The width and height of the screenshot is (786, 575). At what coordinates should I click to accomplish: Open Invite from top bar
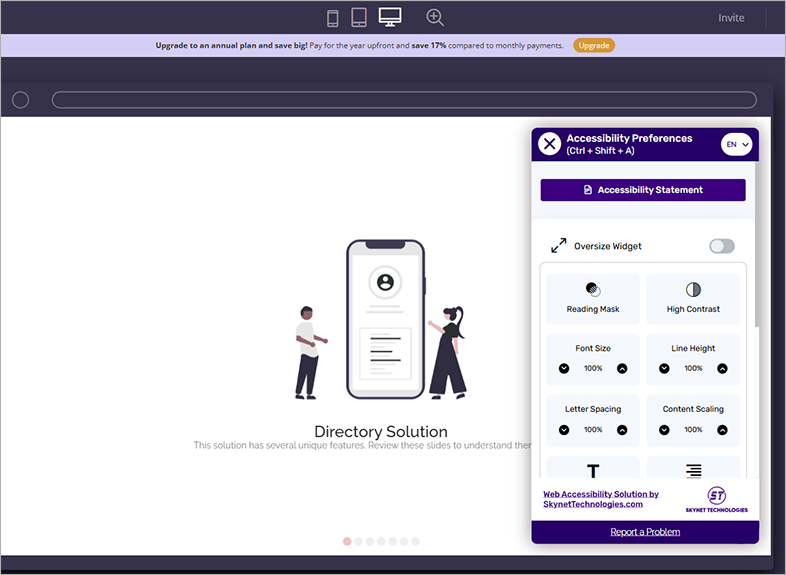point(731,18)
